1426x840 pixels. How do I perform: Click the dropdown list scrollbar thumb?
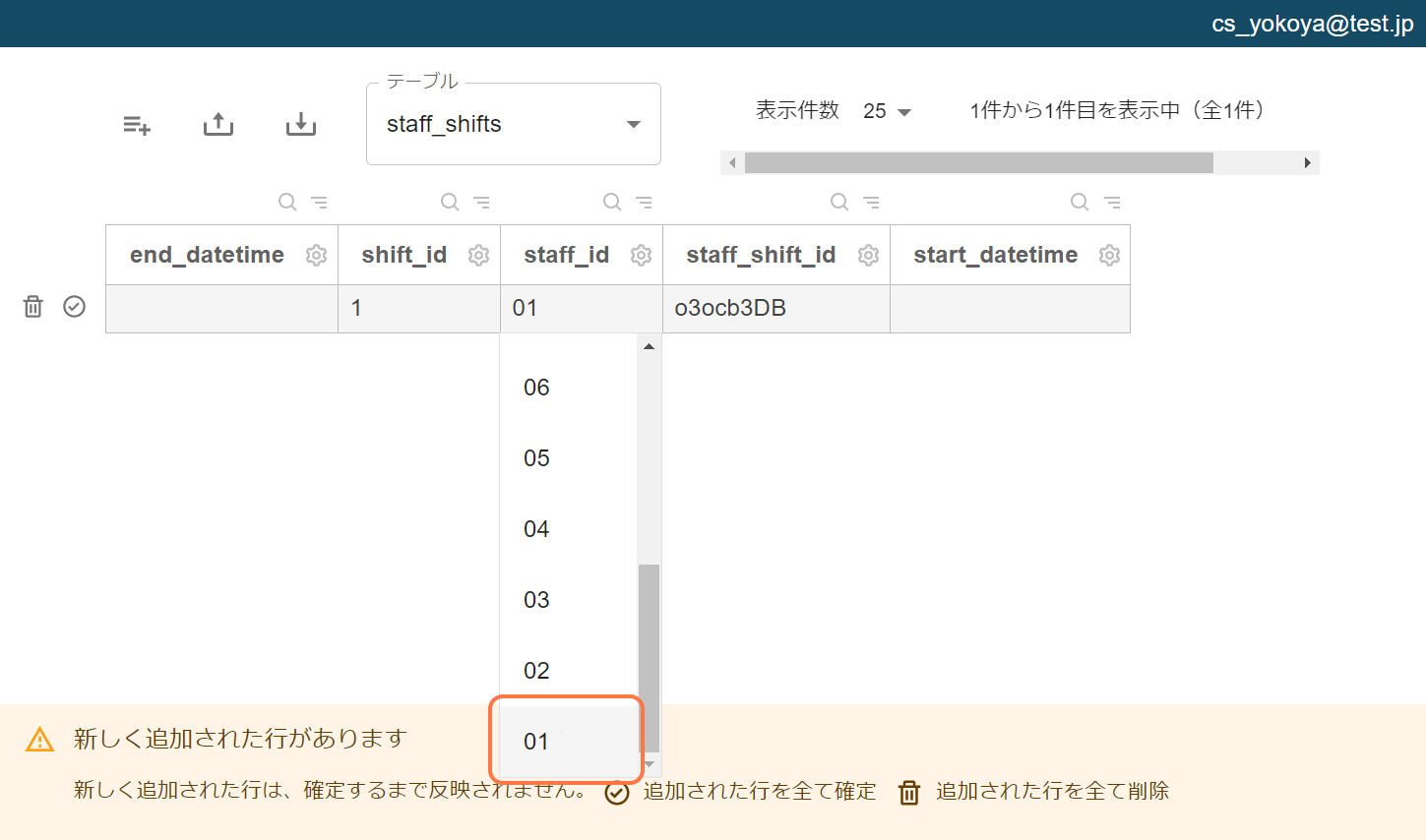click(x=649, y=658)
